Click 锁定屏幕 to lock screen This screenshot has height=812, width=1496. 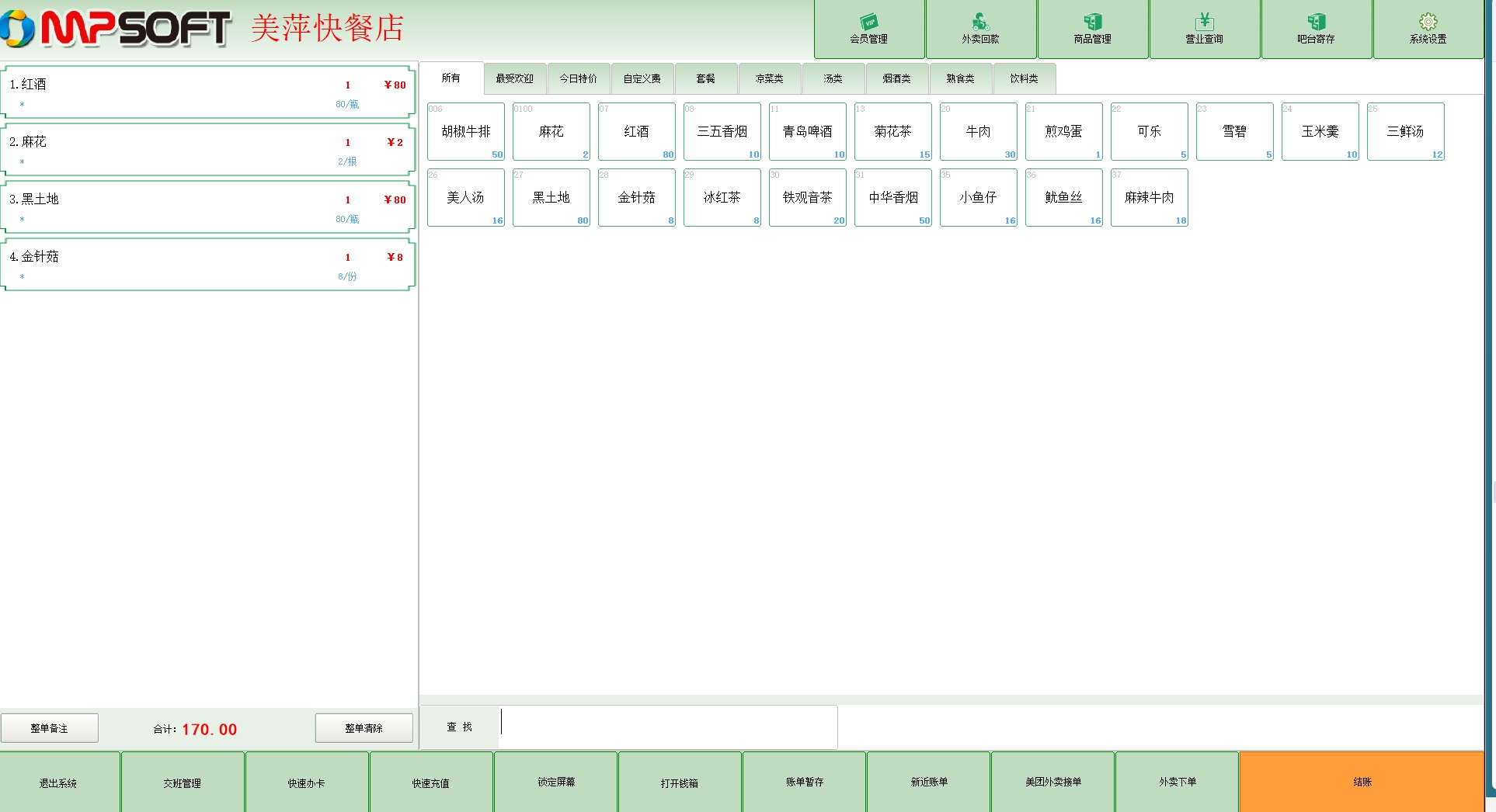556,782
